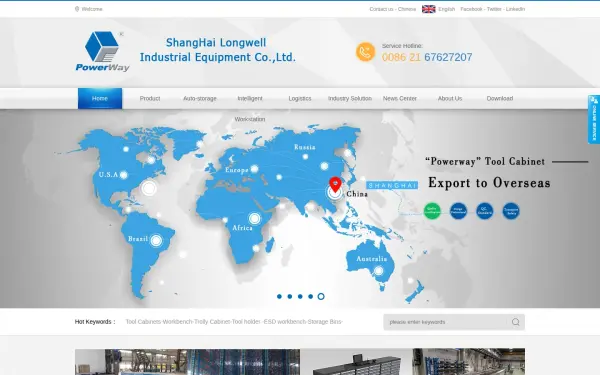Click the Africa map marker
Image resolution: width=600 pixels, height=375 pixels.
coord(254,218)
